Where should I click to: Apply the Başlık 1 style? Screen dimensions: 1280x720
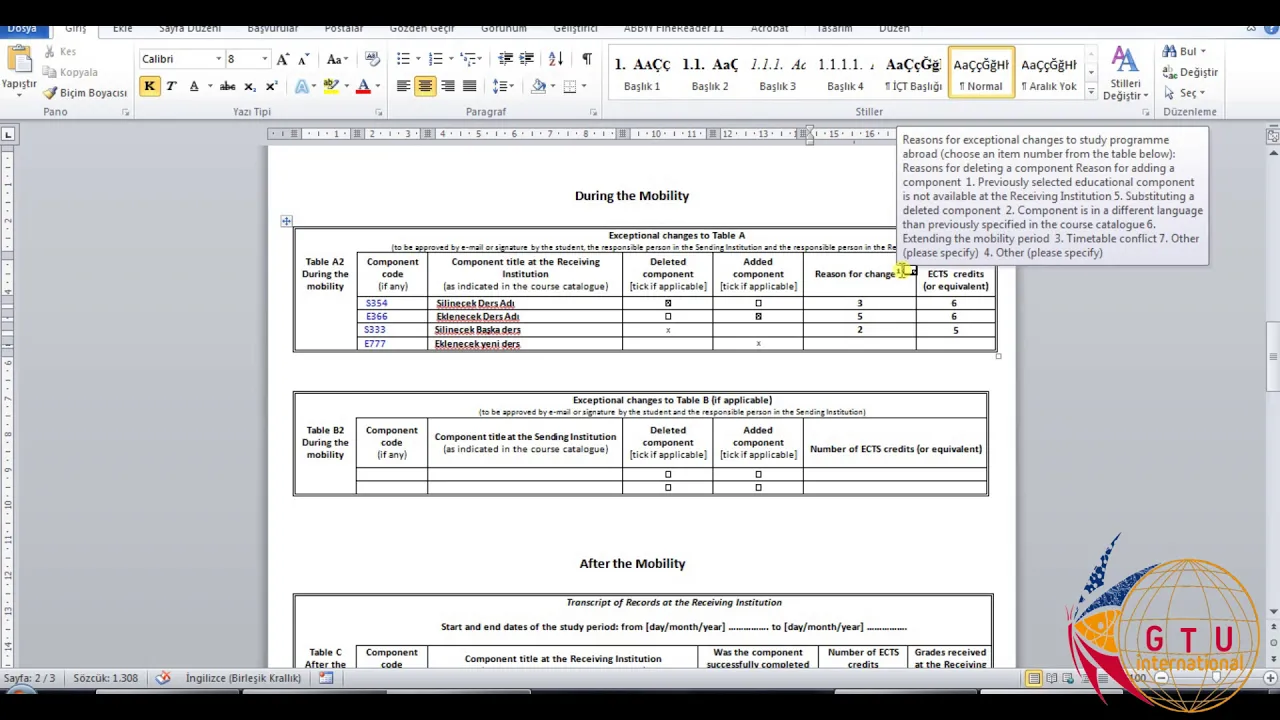[x=642, y=74]
